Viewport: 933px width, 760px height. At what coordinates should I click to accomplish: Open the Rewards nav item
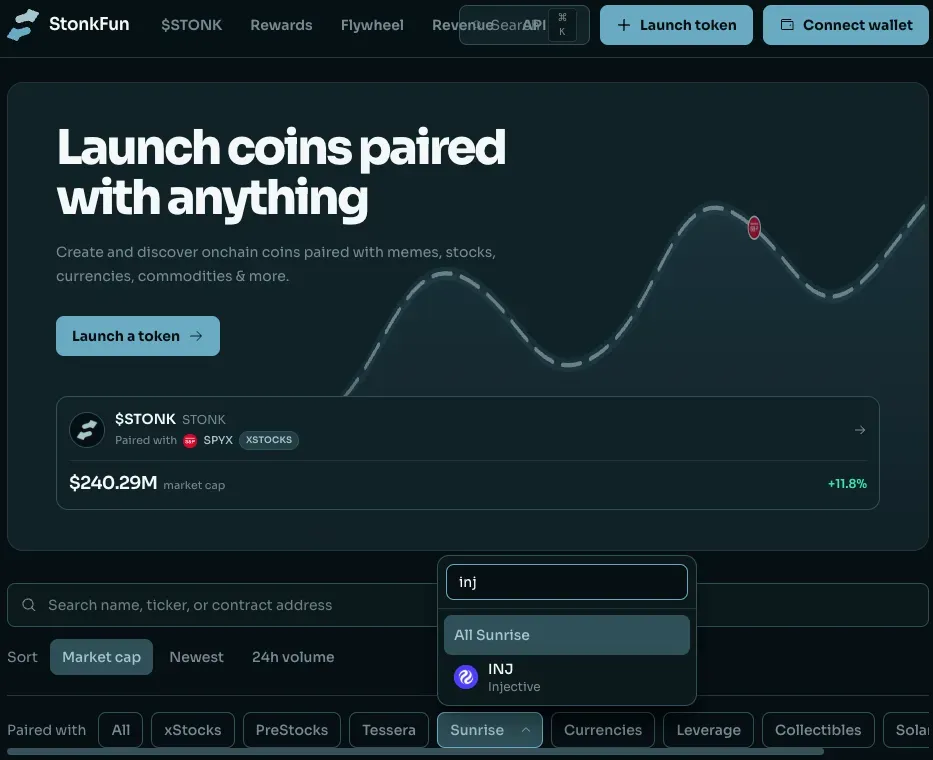[x=281, y=25]
